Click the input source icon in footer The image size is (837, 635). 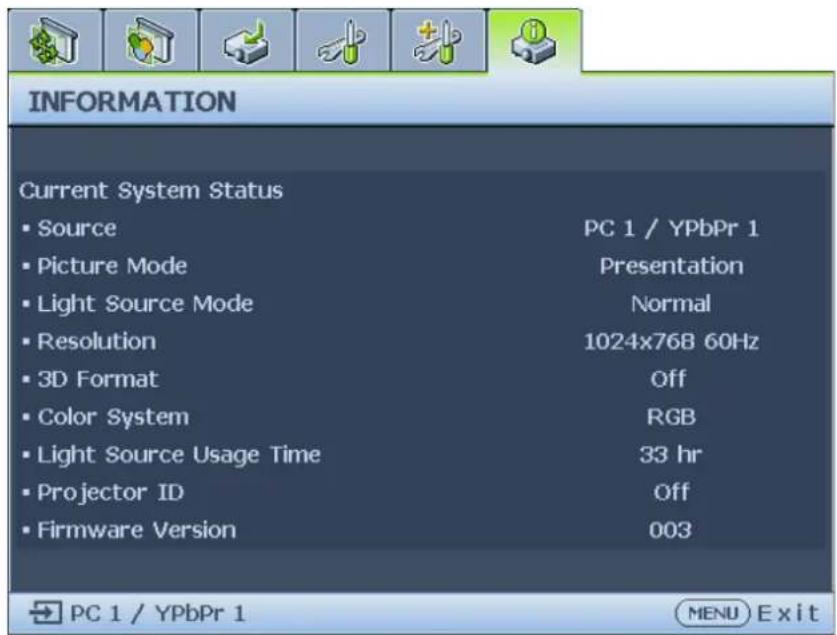pos(45,613)
